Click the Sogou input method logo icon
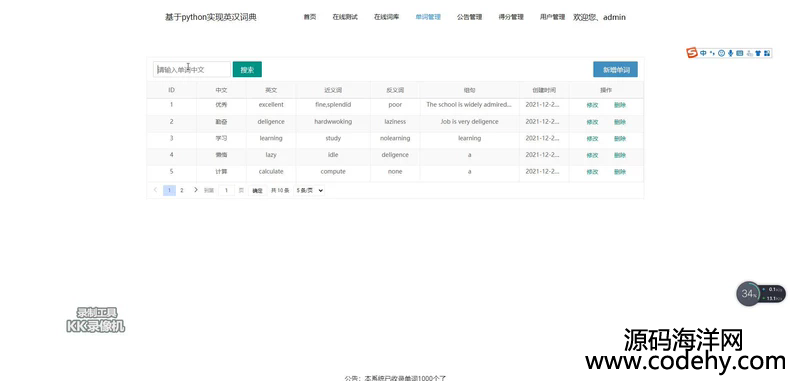Viewport: 790px width, 381px height. point(692,52)
